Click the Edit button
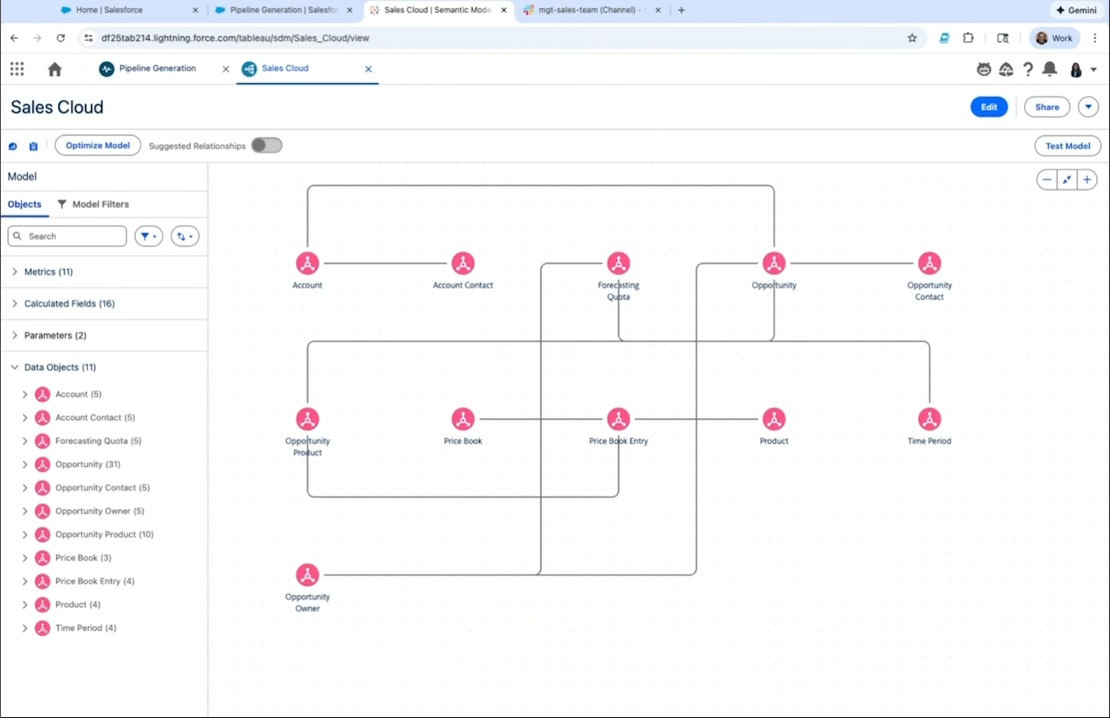Screen dimensions: 1110x718 click(x=989, y=107)
